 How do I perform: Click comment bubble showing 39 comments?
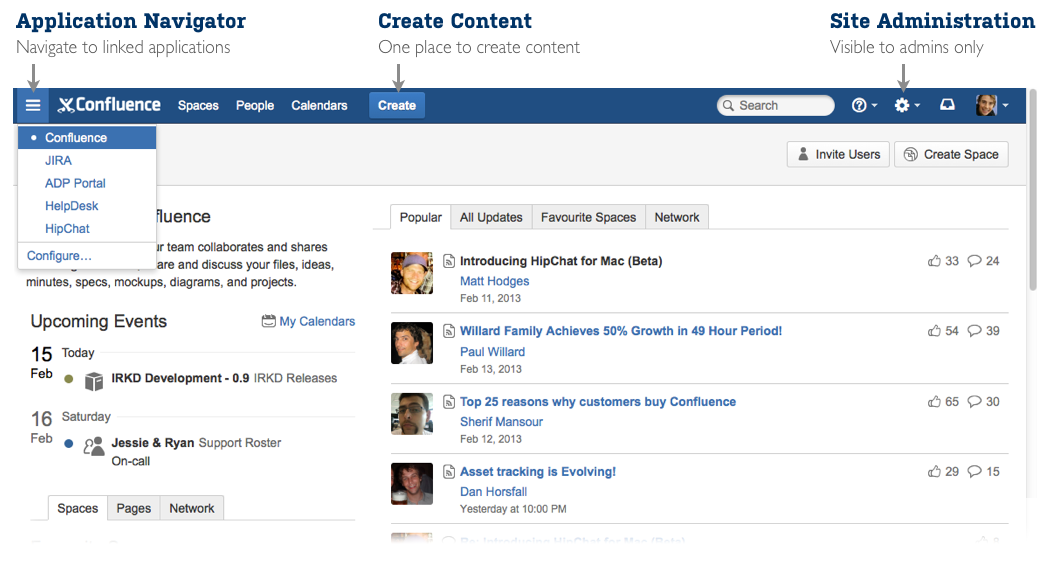tap(974, 331)
